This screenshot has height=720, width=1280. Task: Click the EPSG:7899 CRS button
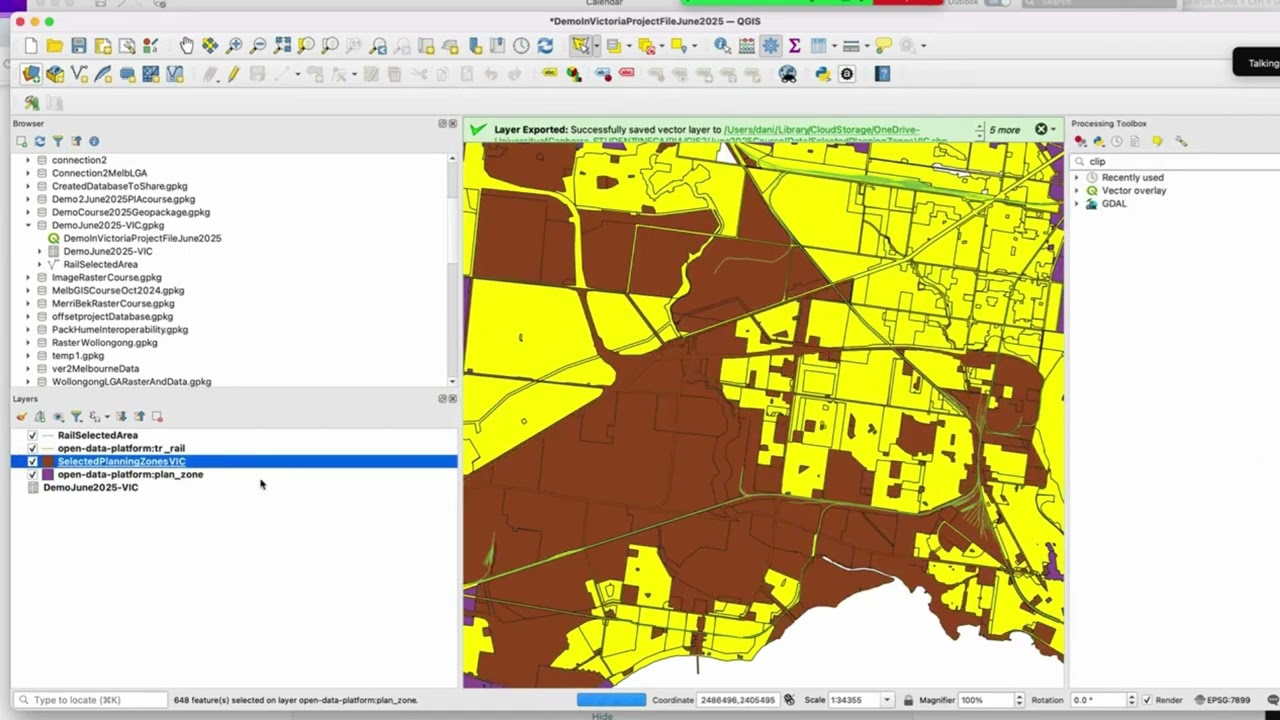tap(1221, 700)
